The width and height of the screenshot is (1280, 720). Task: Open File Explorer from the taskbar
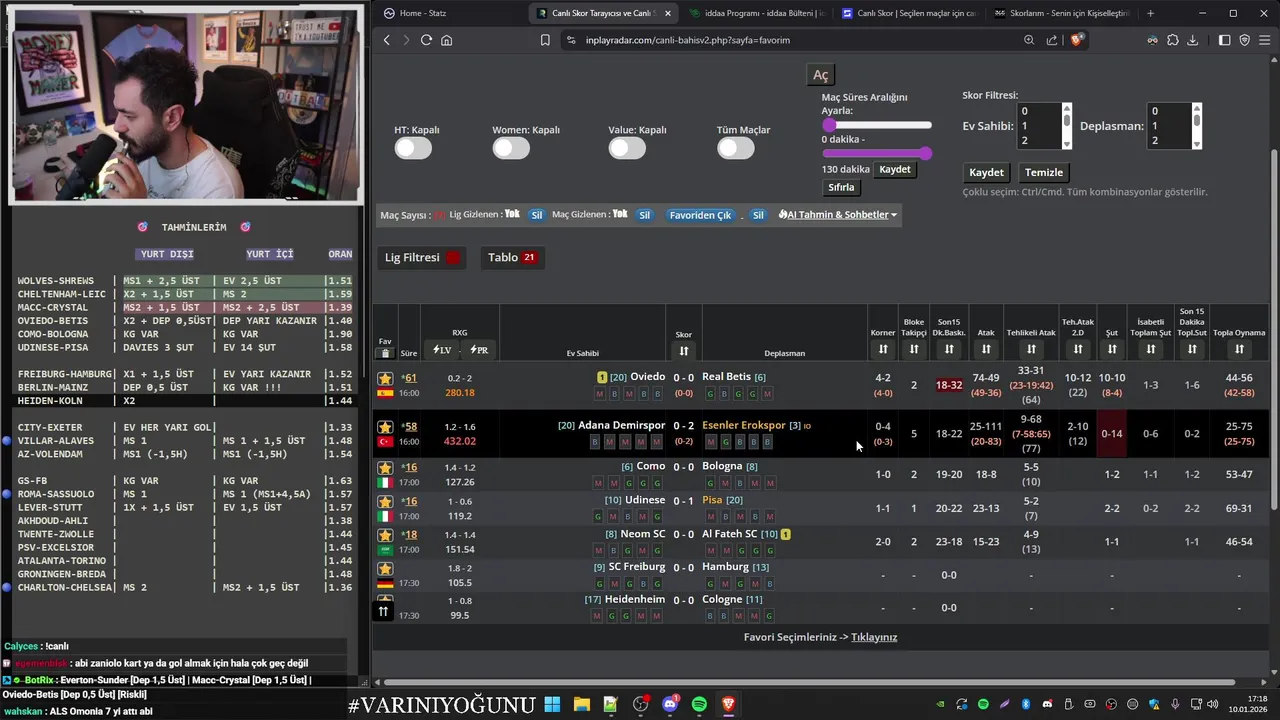click(x=582, y=704)
